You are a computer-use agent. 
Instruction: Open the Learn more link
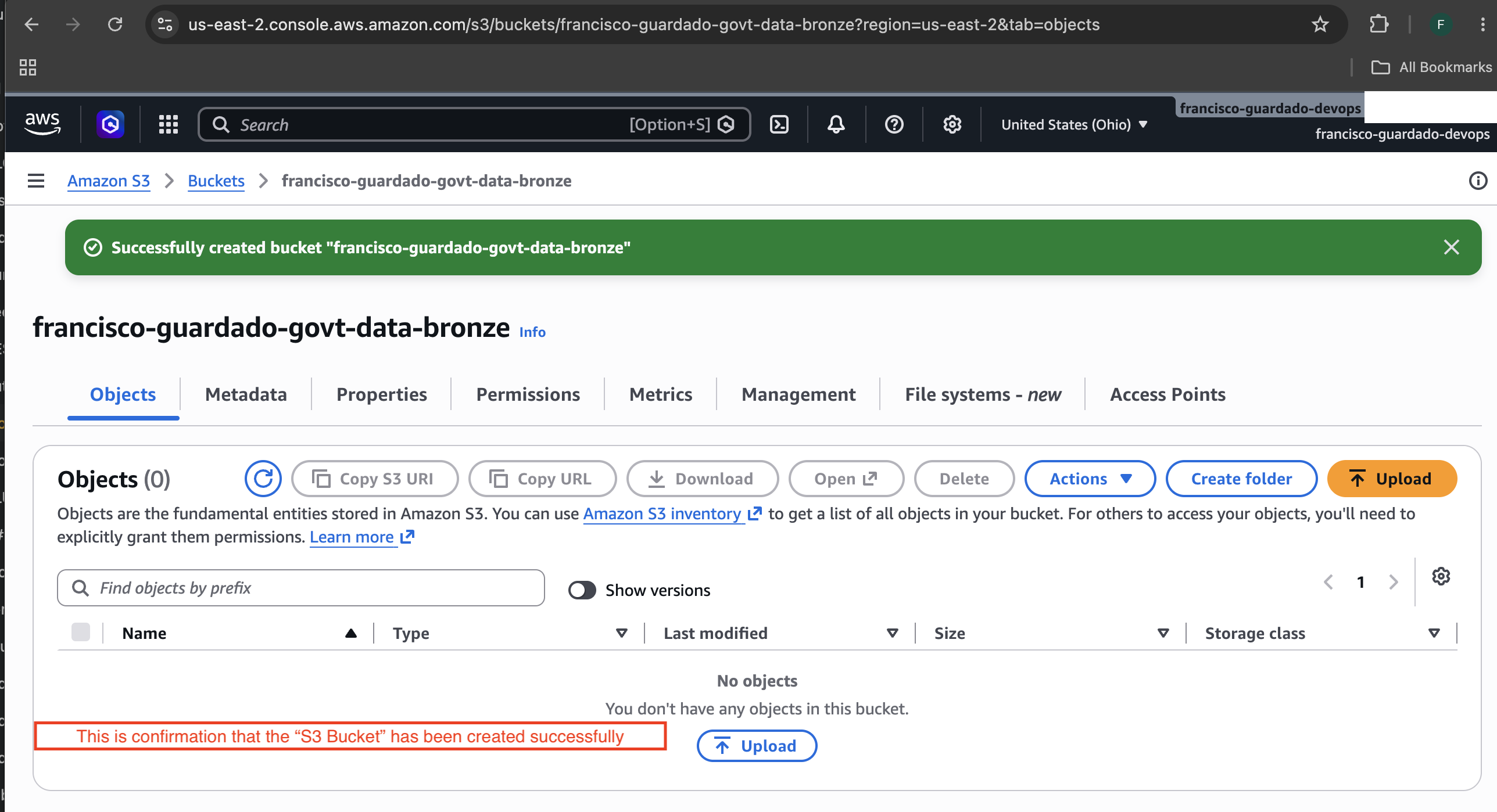[x=361, y=537]
